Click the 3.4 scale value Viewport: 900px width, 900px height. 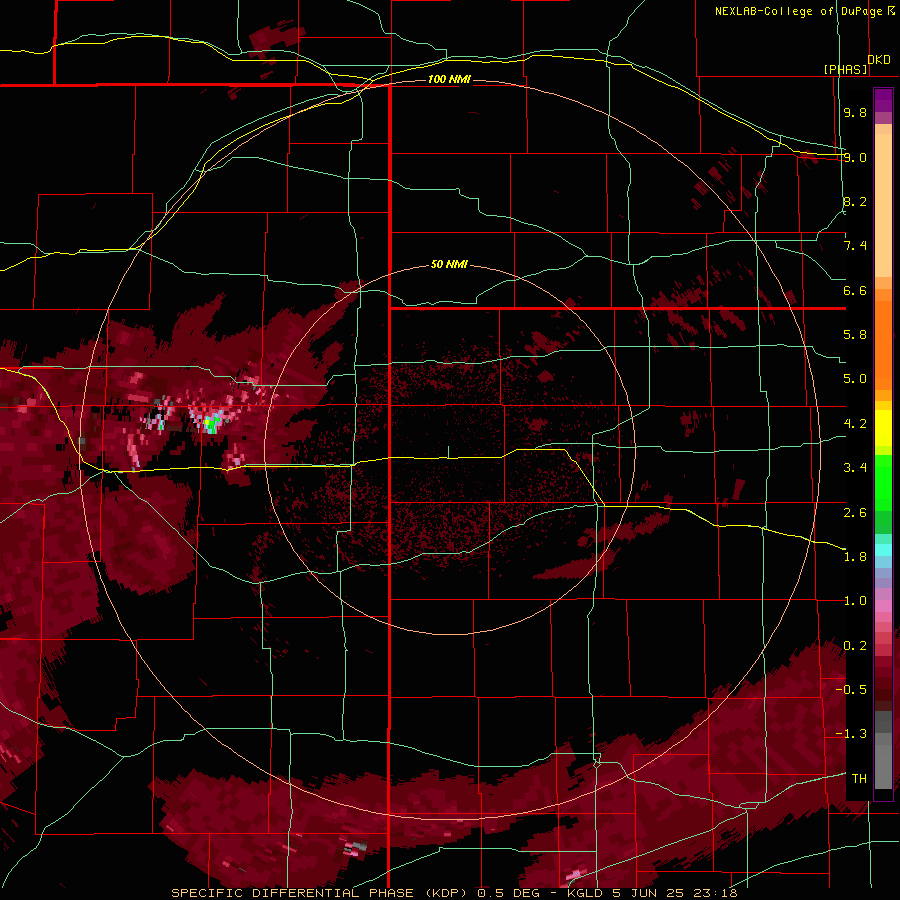point(855,468)
